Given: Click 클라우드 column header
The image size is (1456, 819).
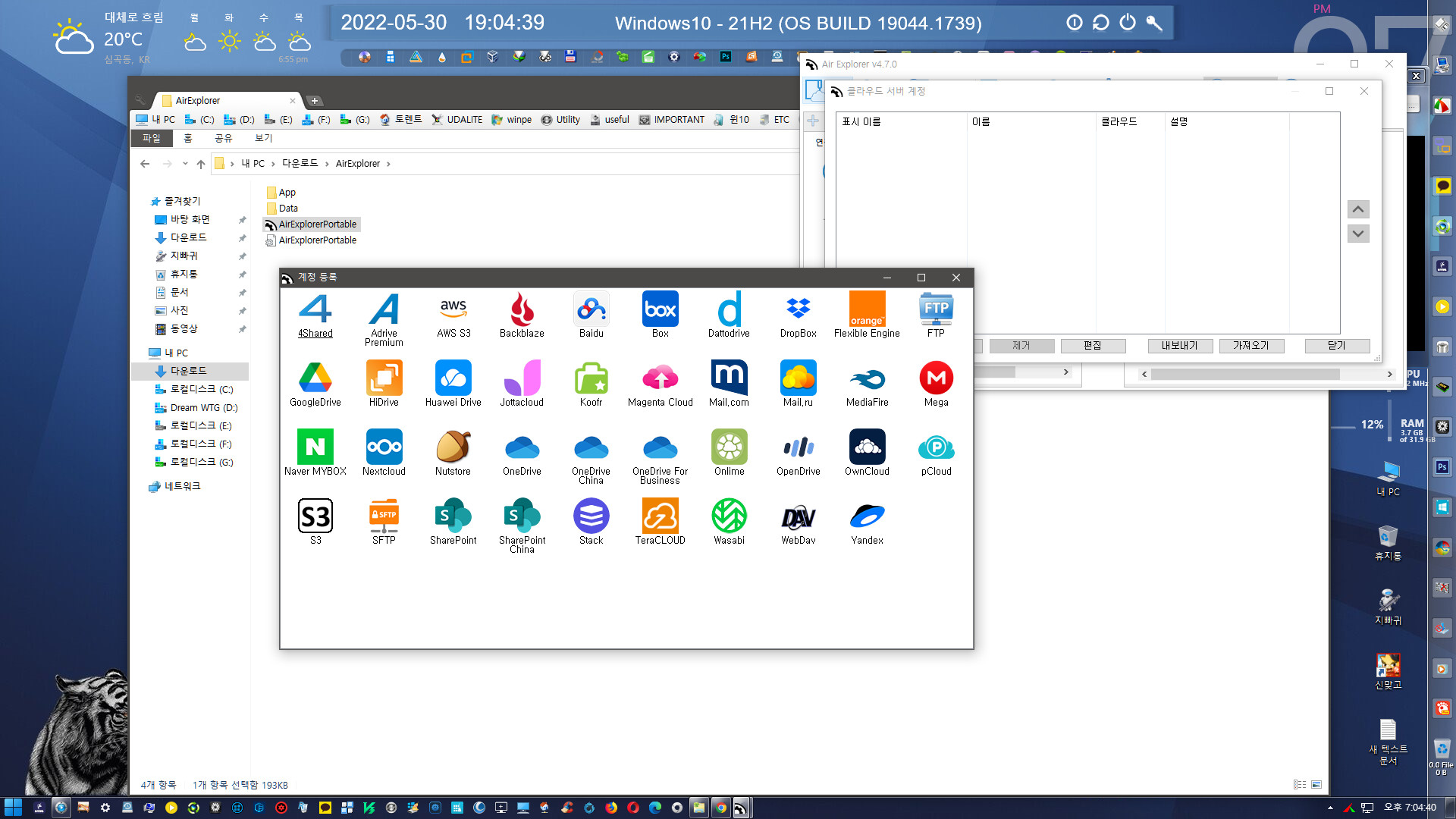Looking at the screenshot, I should coord(1130,121).
